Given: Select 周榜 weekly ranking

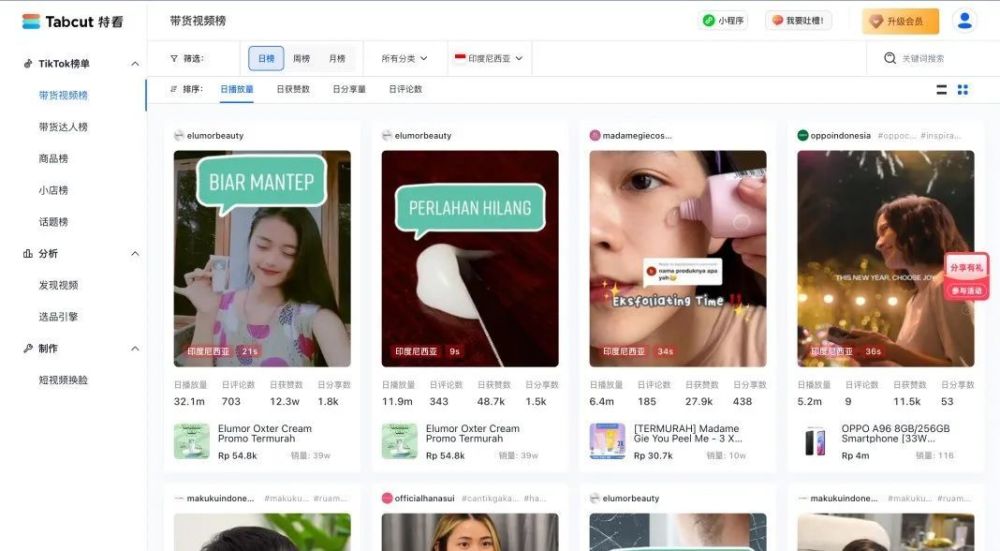Looking at the screenshot, I should (x=301, y=58).
